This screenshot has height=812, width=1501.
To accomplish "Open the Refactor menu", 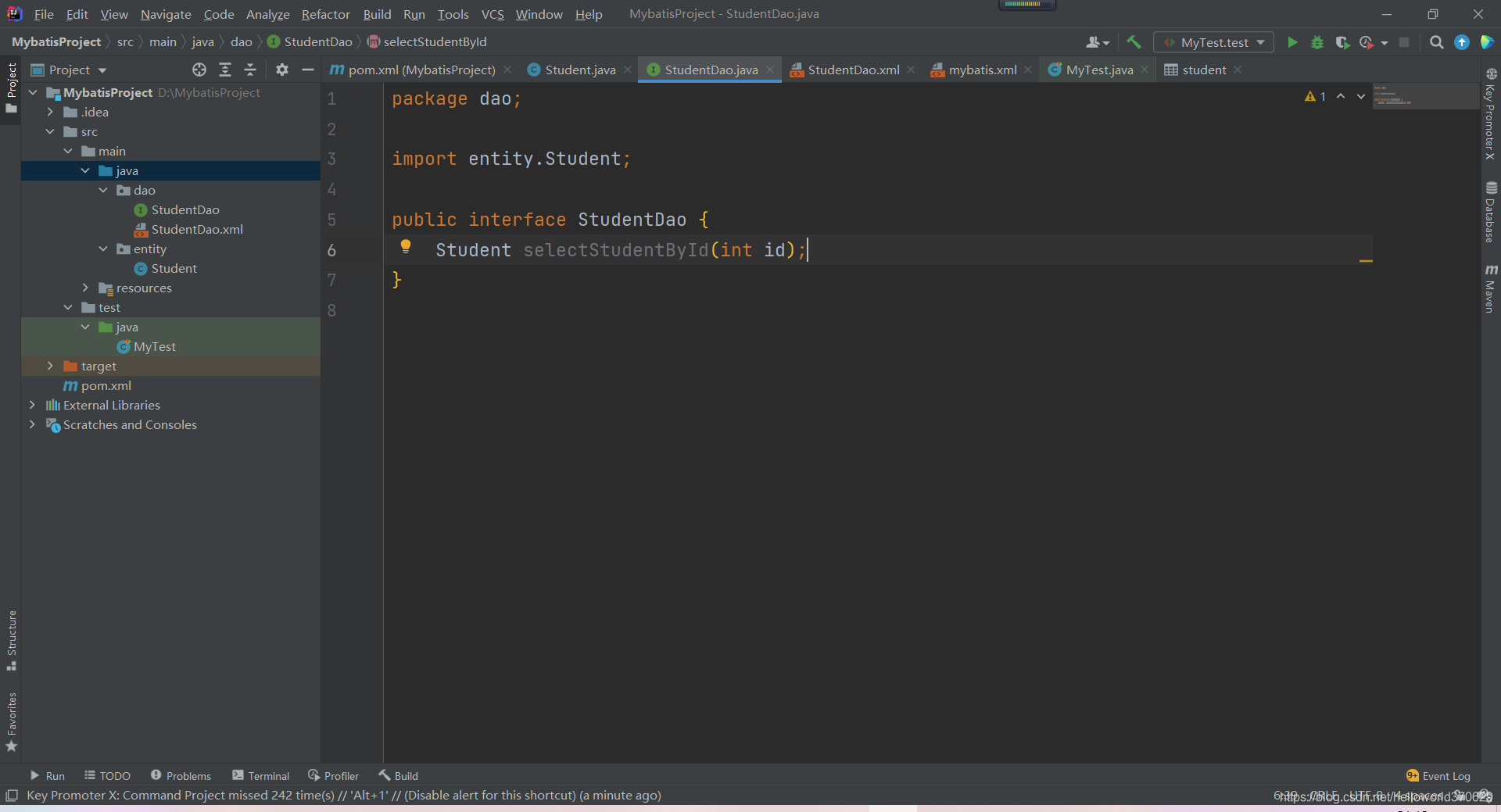I will point(325,14).
